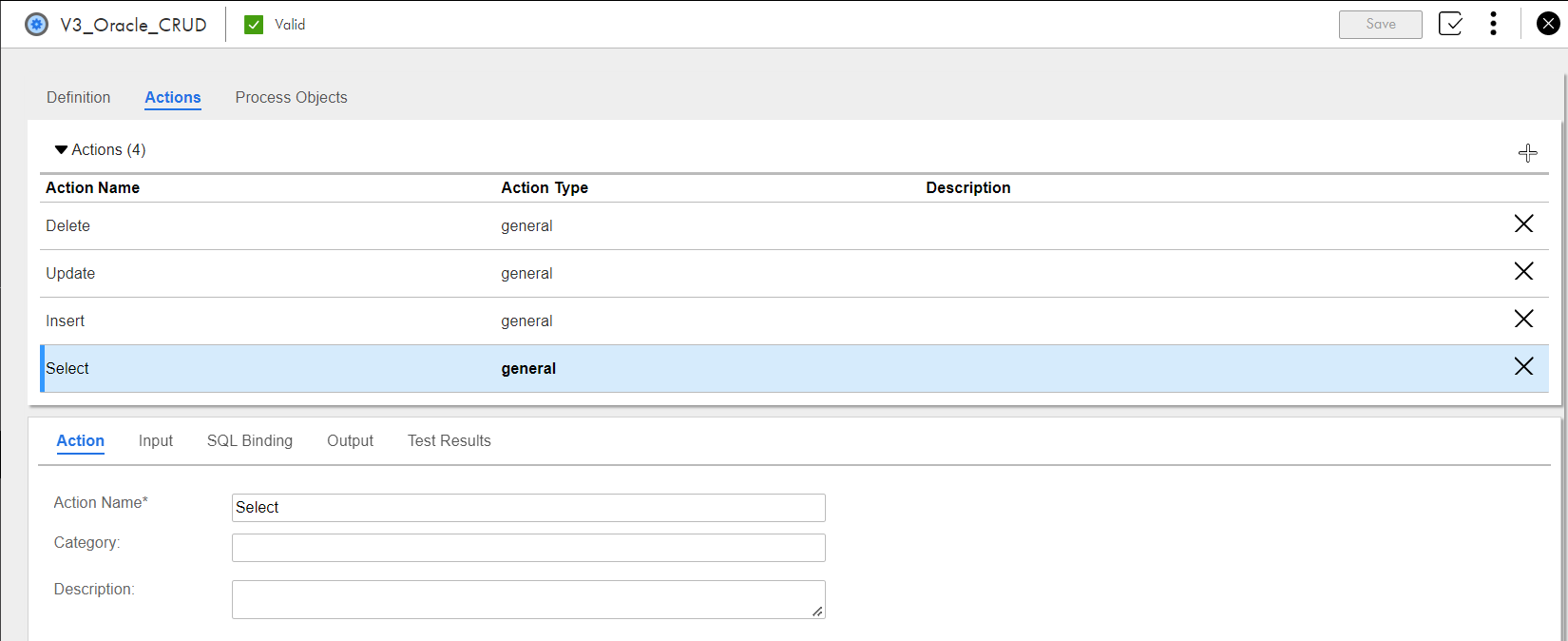This screenshot has height=641, width=1568.
Task: Click into the Action Name field
Action: coord(528,508)
